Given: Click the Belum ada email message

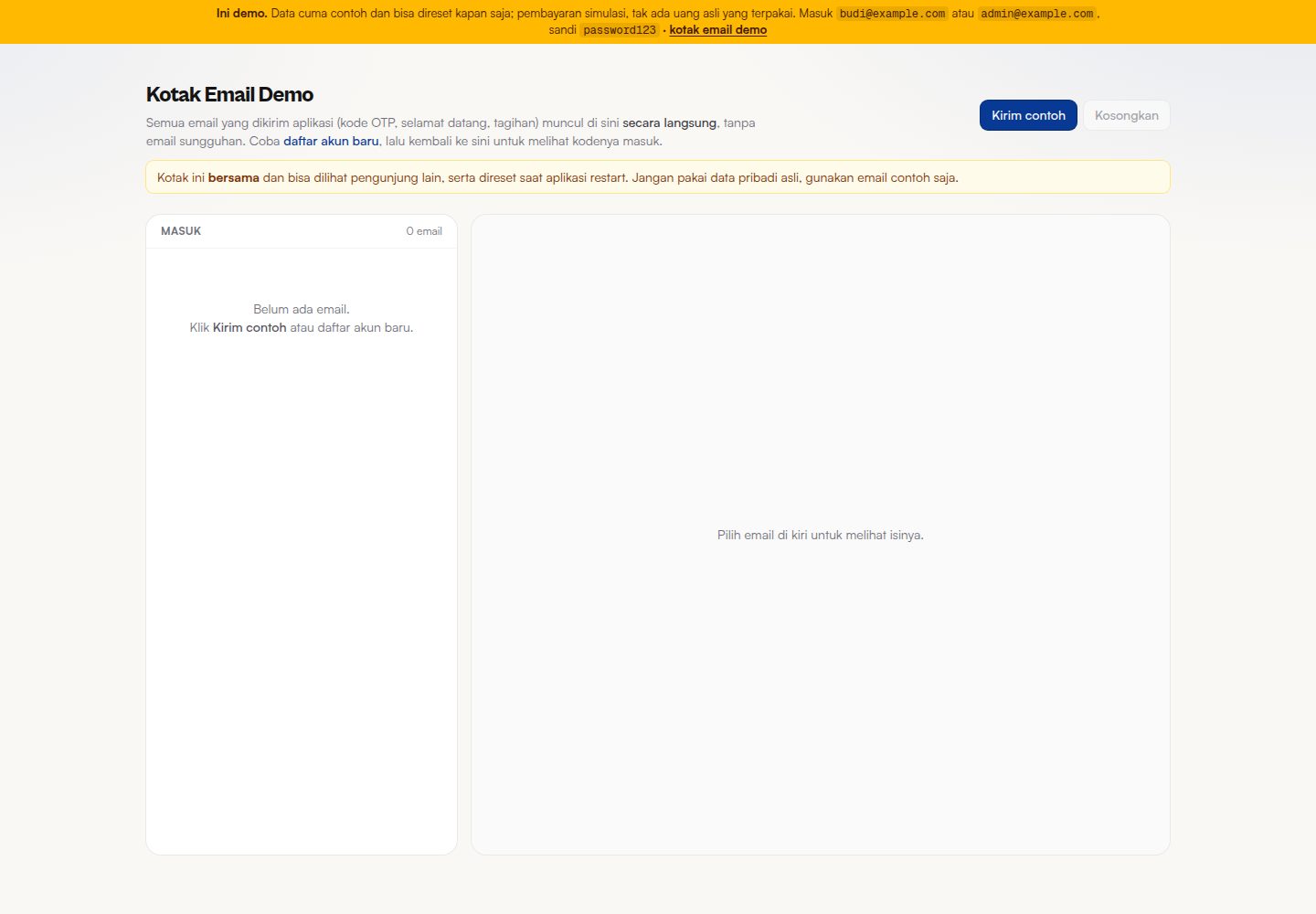Looking at the screenshot, I should (302, 309).
